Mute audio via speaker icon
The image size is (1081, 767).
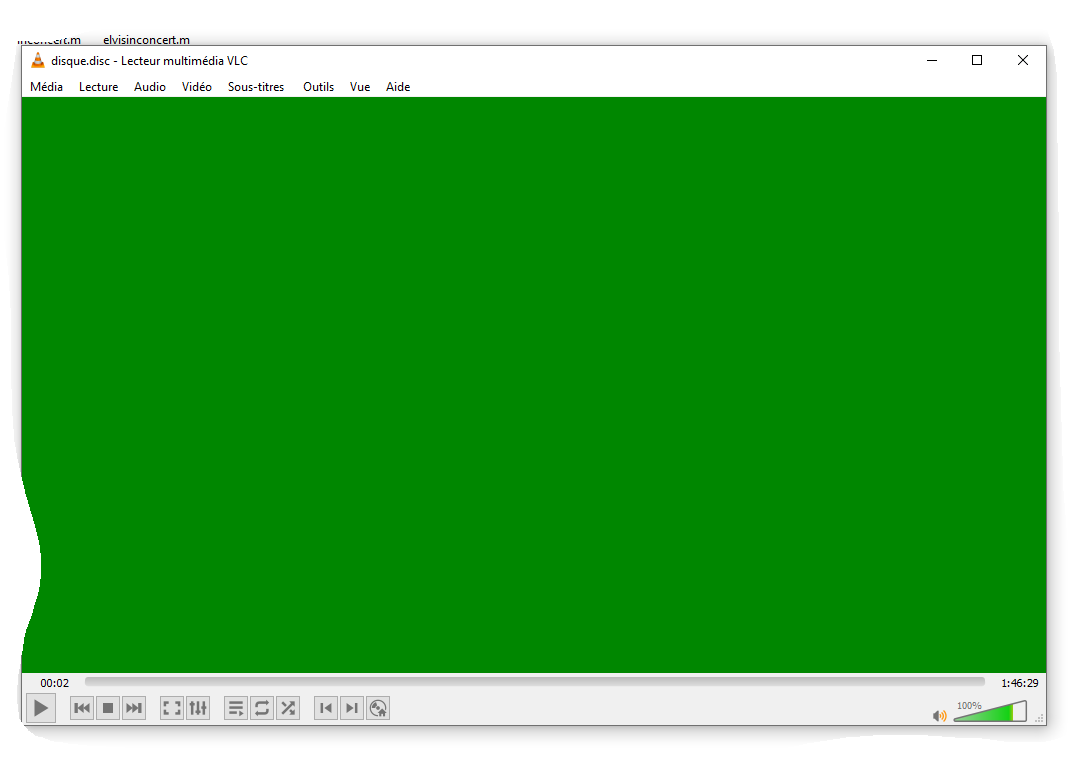pos(939,716)
